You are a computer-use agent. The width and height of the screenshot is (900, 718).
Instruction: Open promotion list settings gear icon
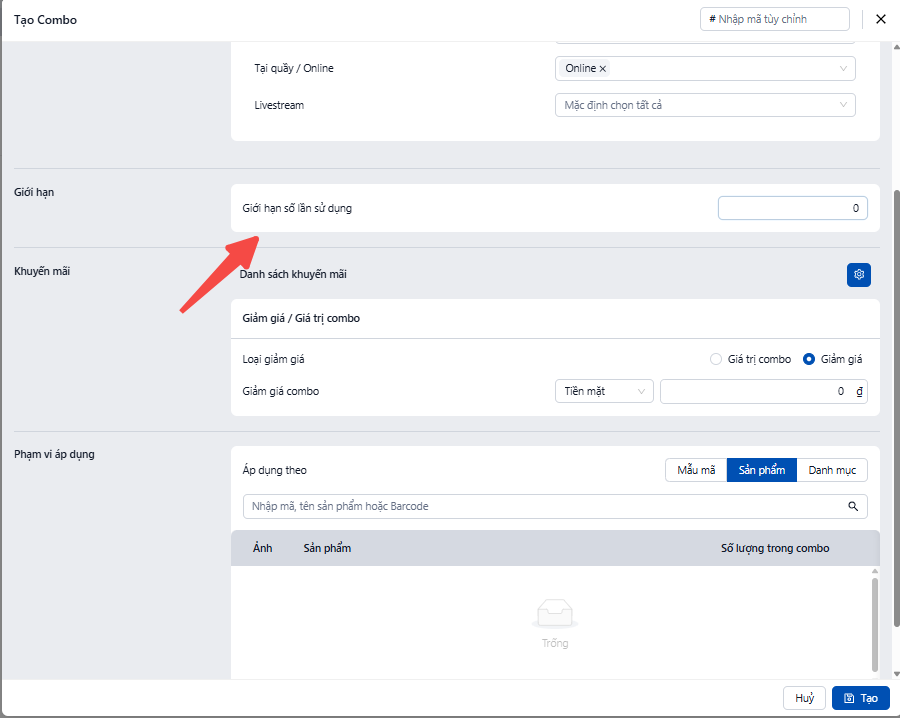point(858,275)
